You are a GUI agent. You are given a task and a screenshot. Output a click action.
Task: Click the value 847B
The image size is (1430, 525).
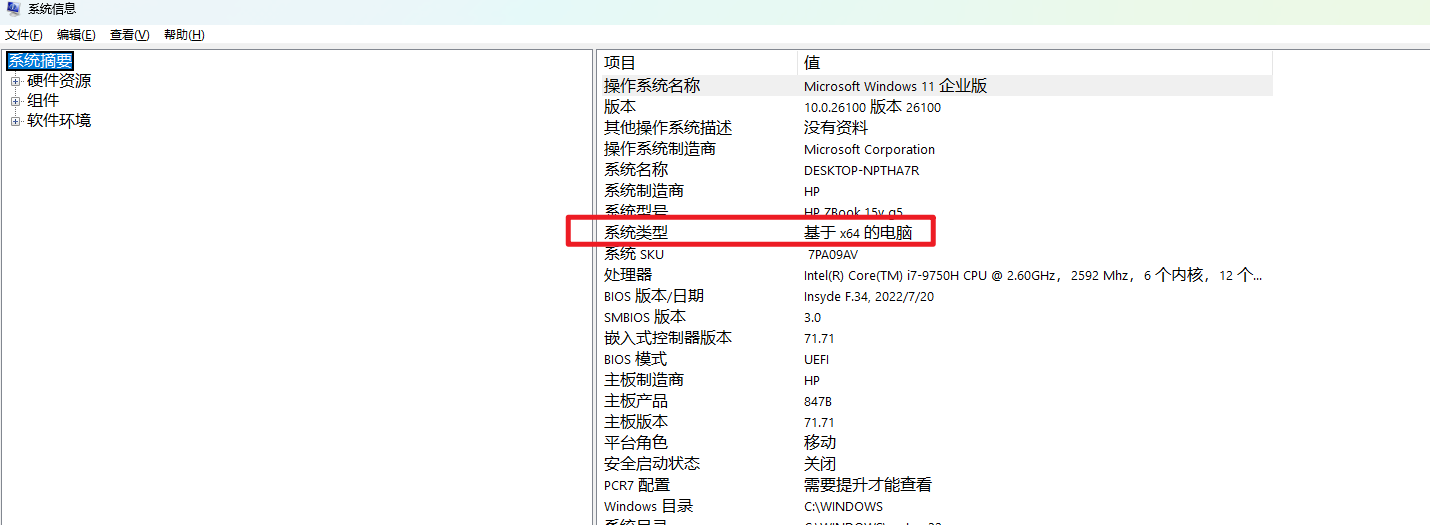pos(820,401)
